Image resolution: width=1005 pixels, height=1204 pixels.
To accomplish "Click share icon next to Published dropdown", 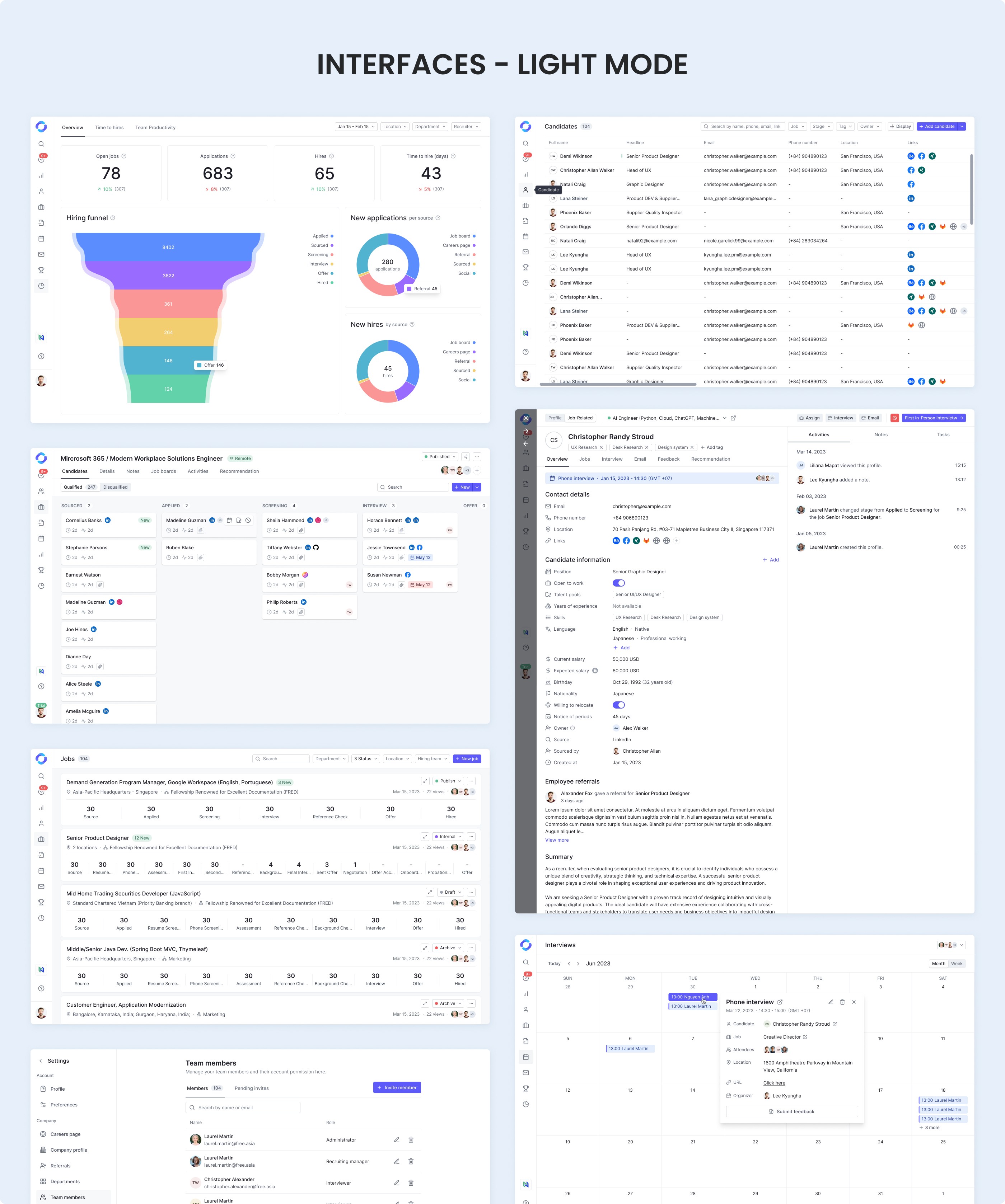I will (x=466, y=457).
